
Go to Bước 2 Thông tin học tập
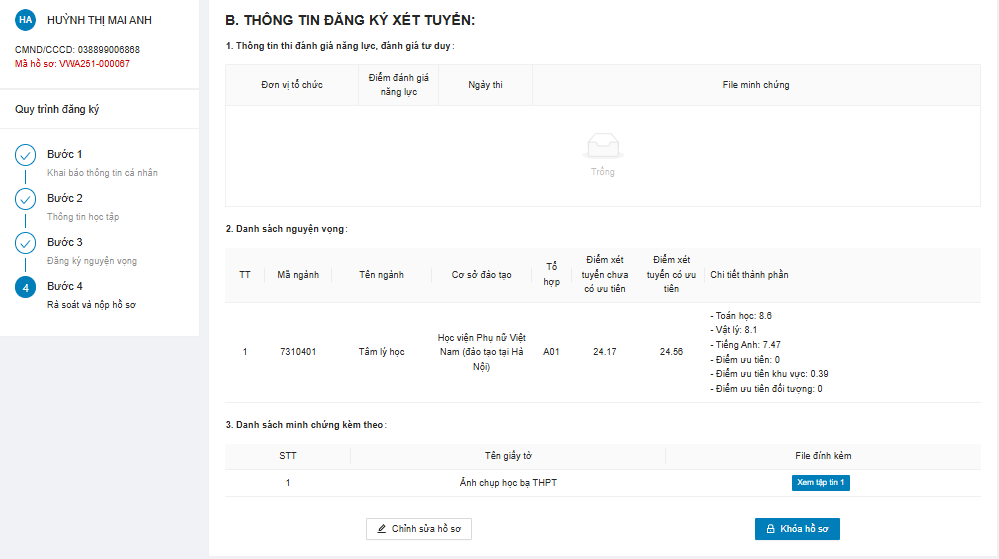point(83,207)
